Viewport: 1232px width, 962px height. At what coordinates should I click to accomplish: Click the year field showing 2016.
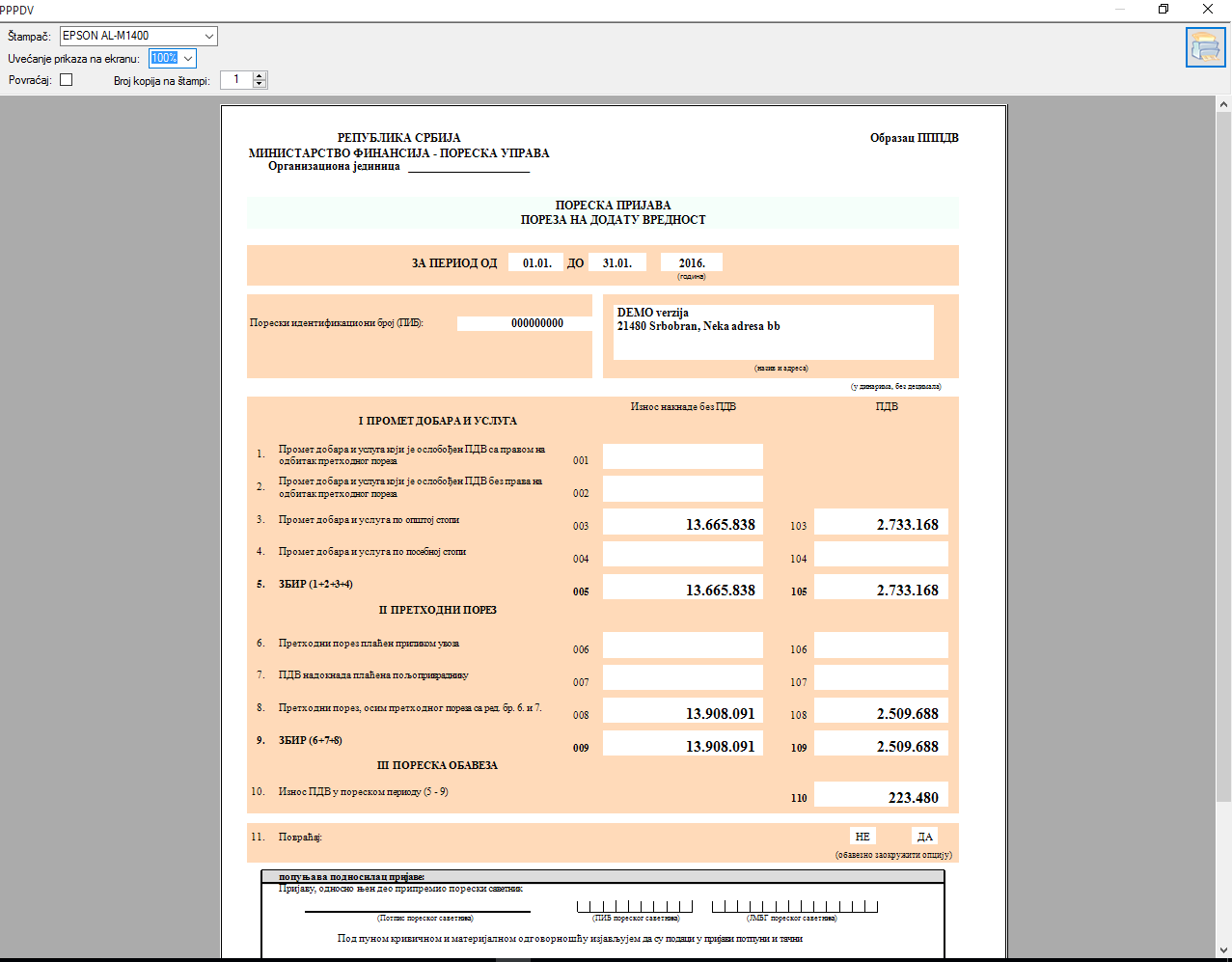pyautogui.click(x=691, y=262)
